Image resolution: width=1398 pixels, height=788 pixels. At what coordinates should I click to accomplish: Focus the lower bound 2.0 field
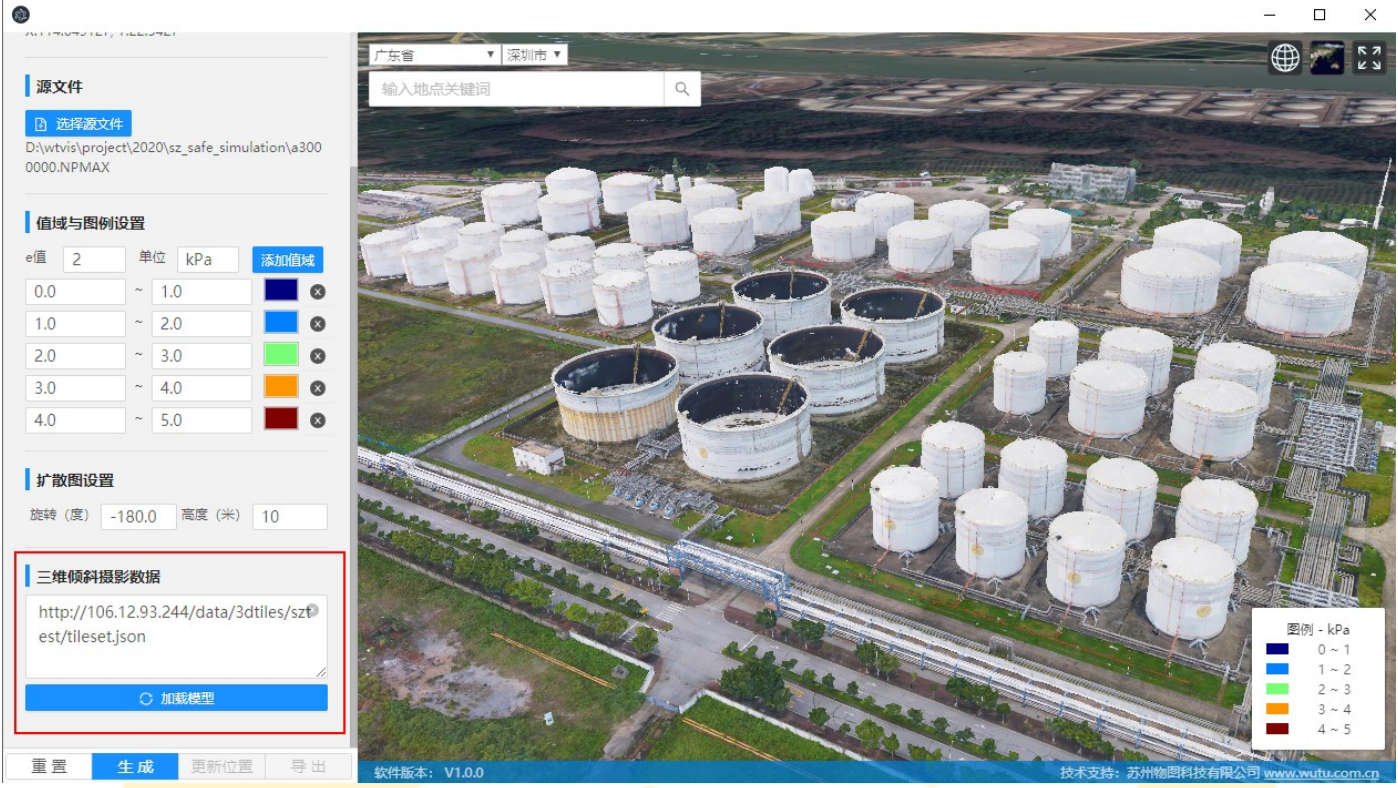pyautogui.click(x=75, y=356)
